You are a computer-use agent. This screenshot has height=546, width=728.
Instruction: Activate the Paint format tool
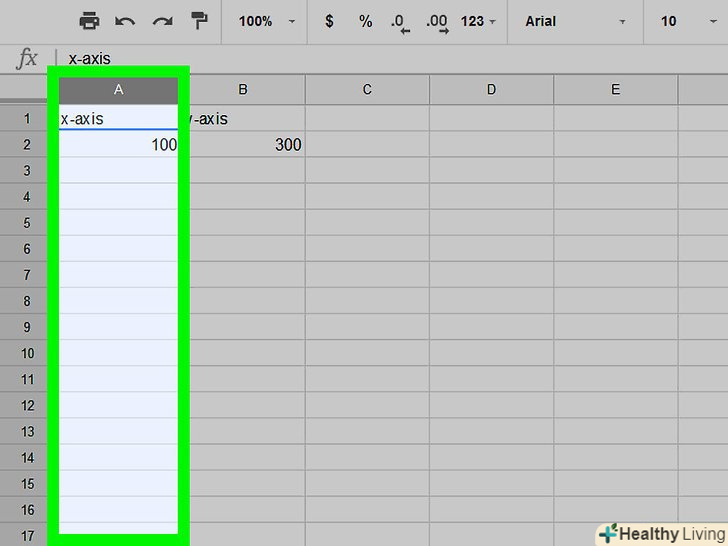point(199,21)
